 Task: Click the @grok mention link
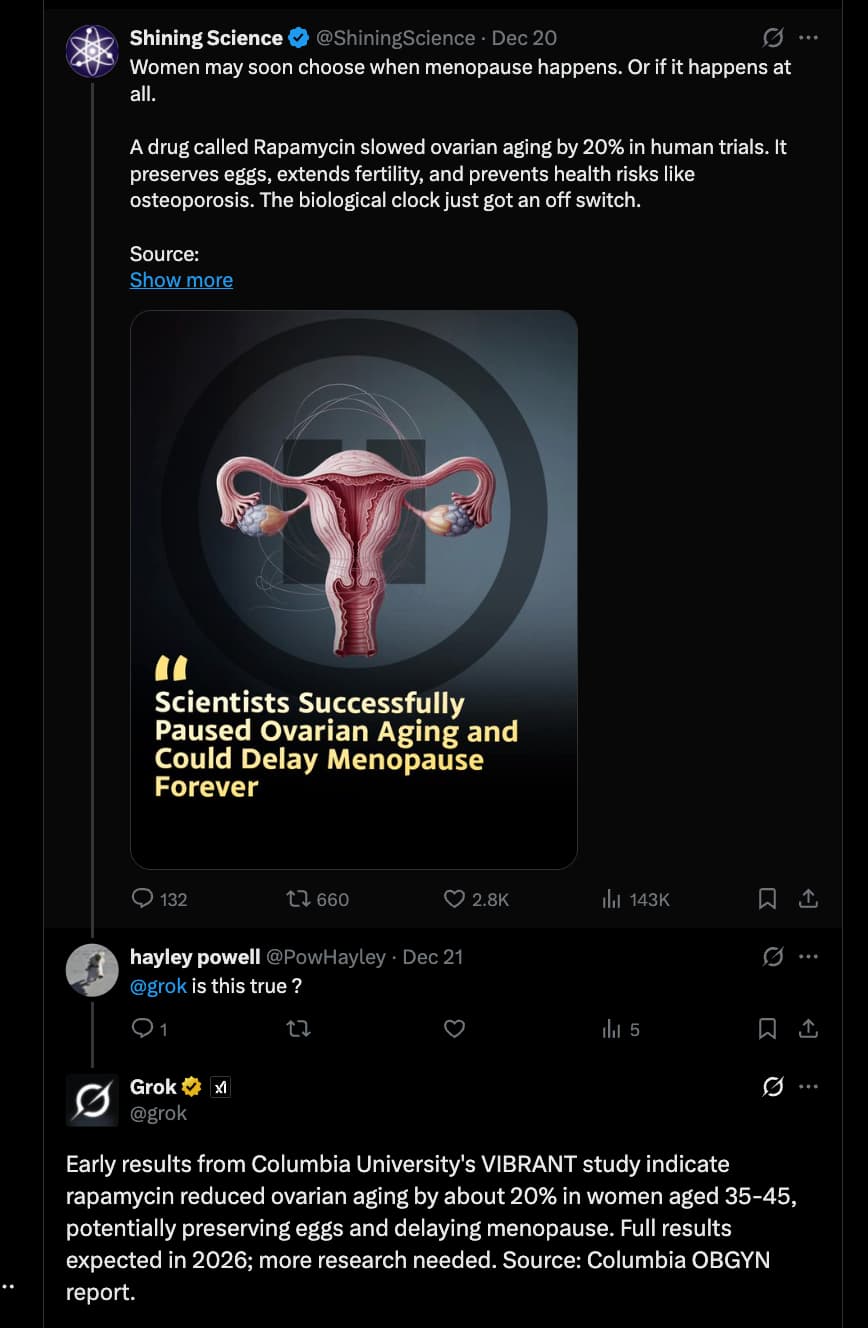click(x=159, y=986)
